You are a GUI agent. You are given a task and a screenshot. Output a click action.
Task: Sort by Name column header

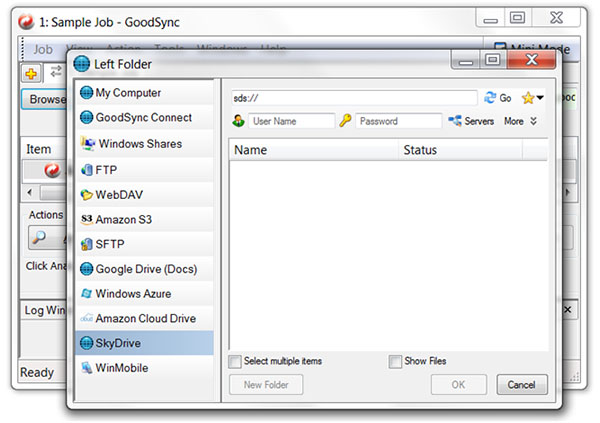click(x=314, y=150)
